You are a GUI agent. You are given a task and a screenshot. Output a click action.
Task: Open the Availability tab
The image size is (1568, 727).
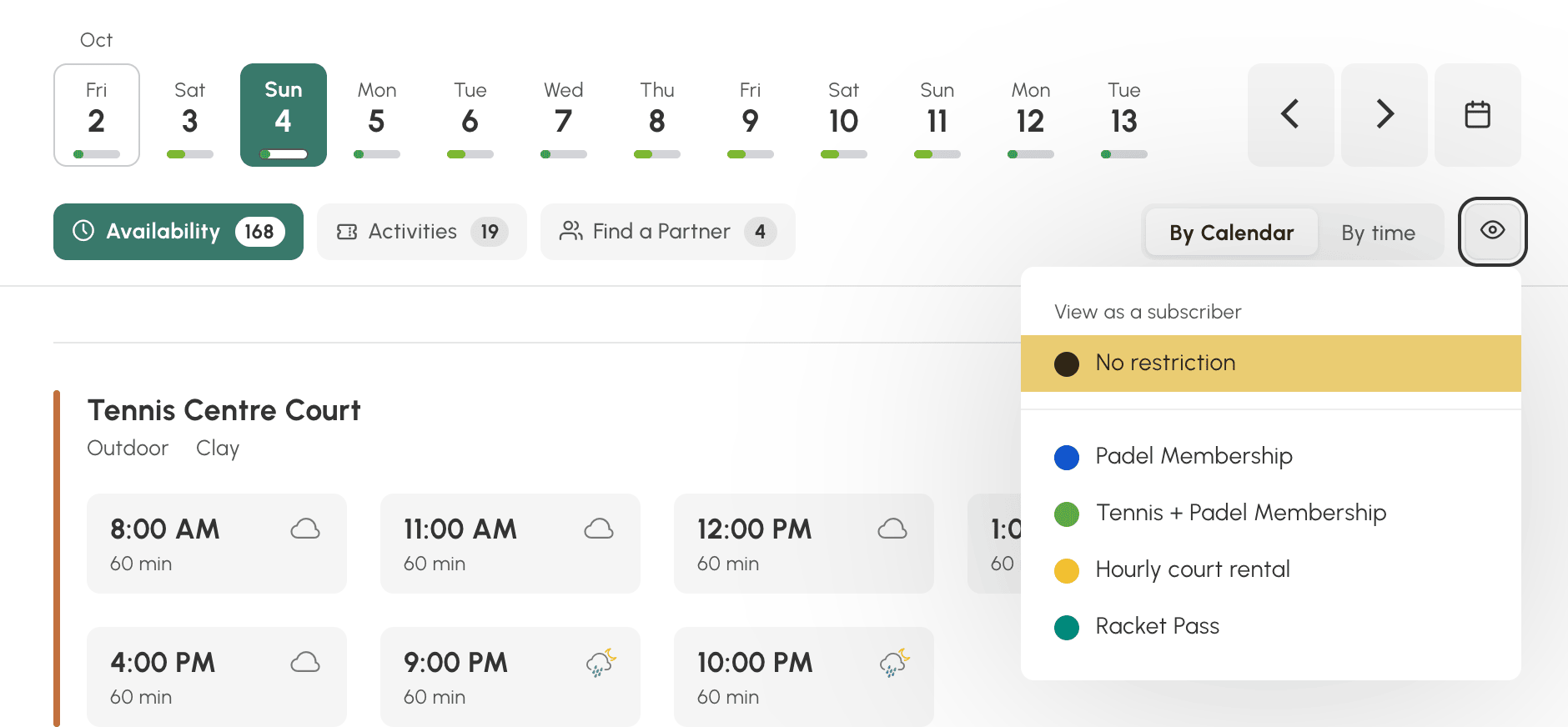click(x=178, y=232)
